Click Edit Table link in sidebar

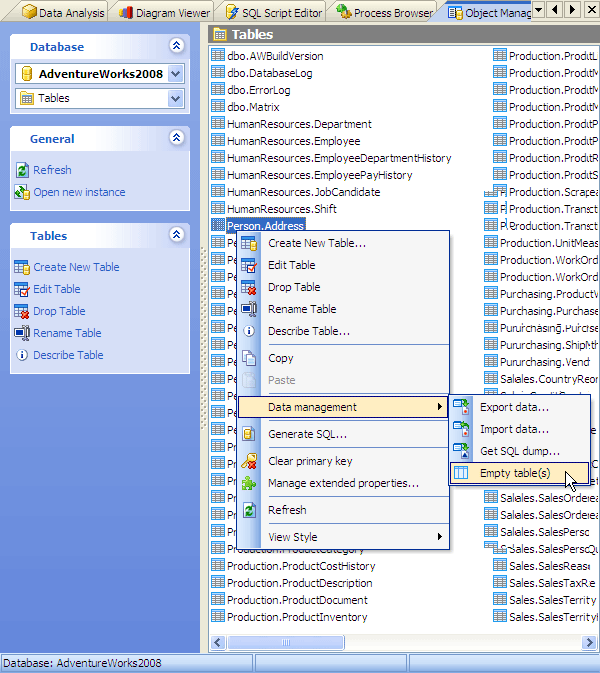57,289
